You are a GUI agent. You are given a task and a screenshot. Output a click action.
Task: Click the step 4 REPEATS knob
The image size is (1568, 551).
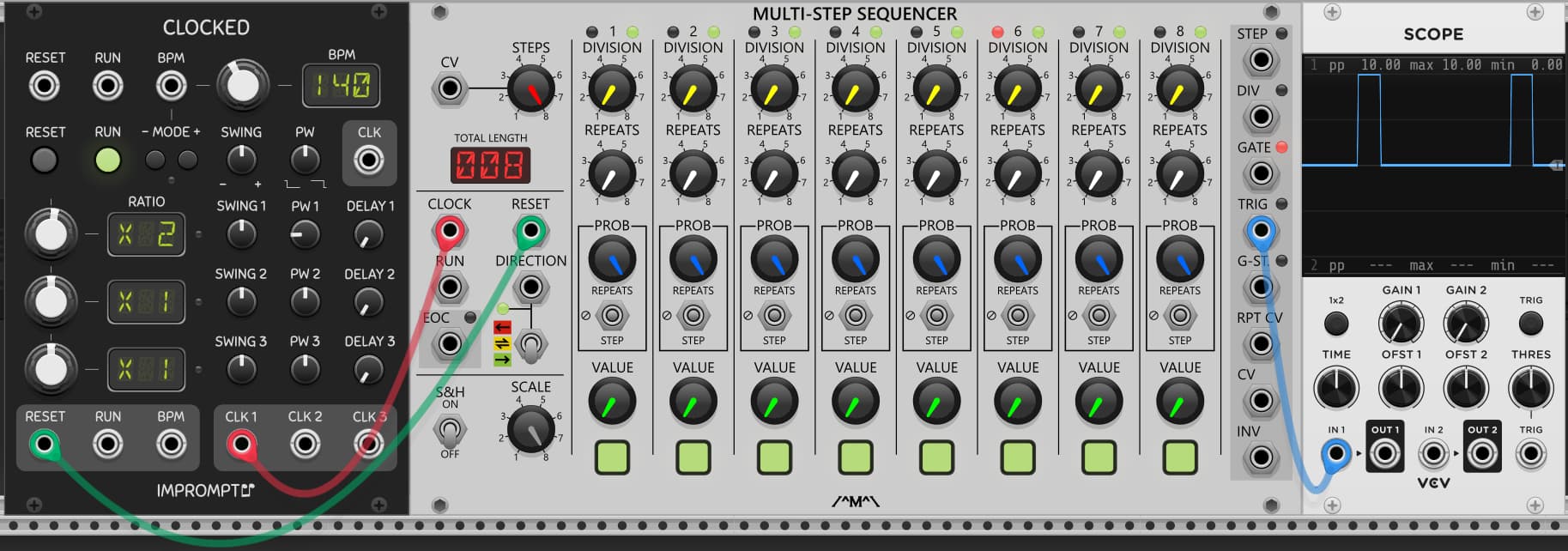coord(856,173)
